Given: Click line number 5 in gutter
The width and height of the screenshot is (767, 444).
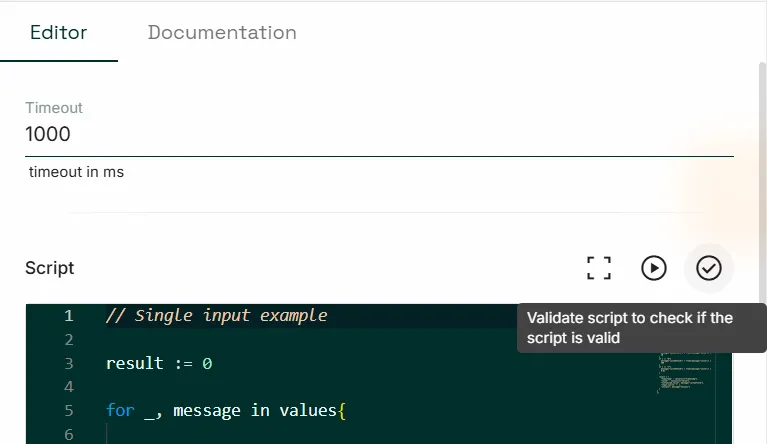Looking at the screenshot, I should coord(69,410).
